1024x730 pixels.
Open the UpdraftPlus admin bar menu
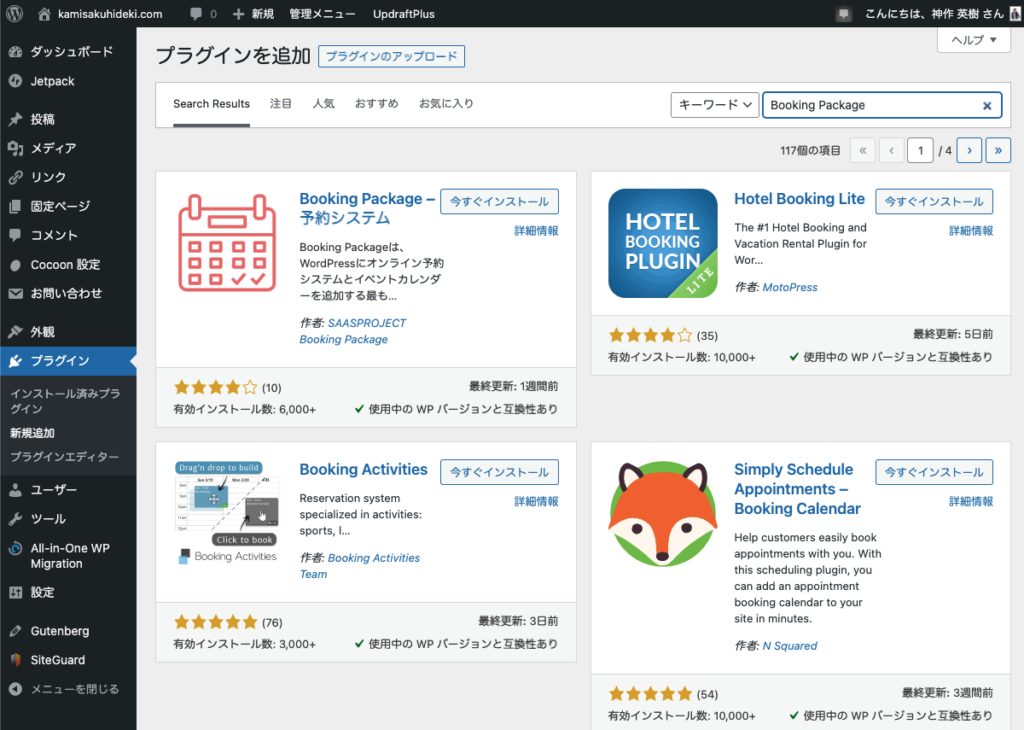tap(404, 14)
